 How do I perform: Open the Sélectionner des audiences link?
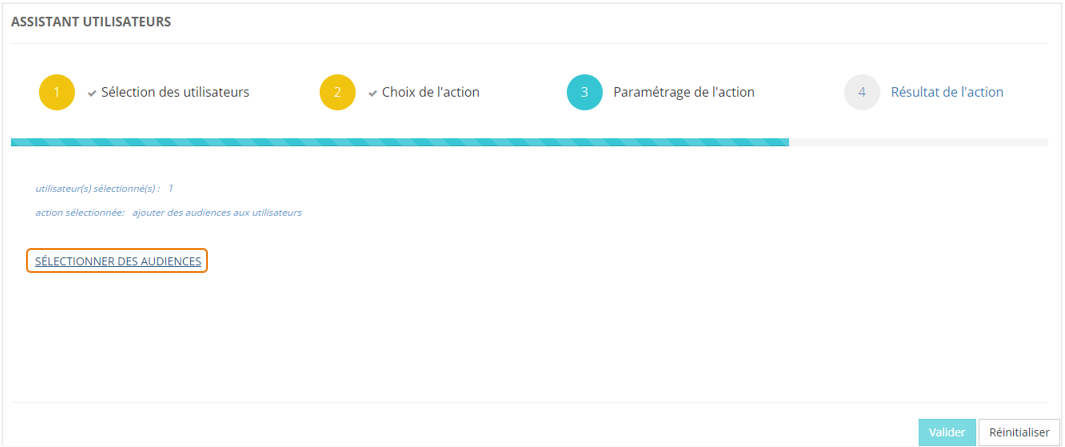click(118, 261)
